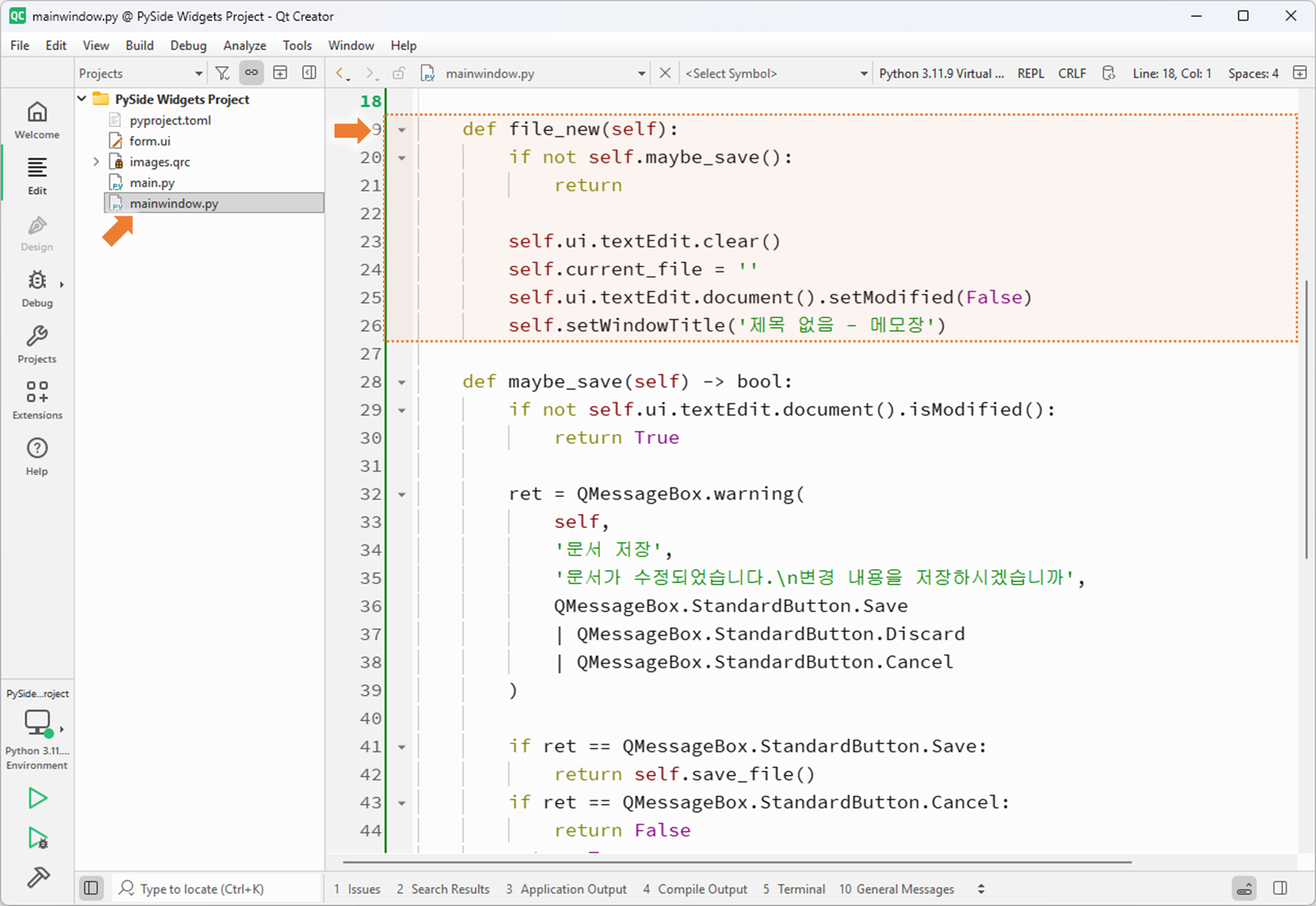This screenshot has height=906, width=1316.
Task: Open the Tools menu
Action: pos(297,45)
